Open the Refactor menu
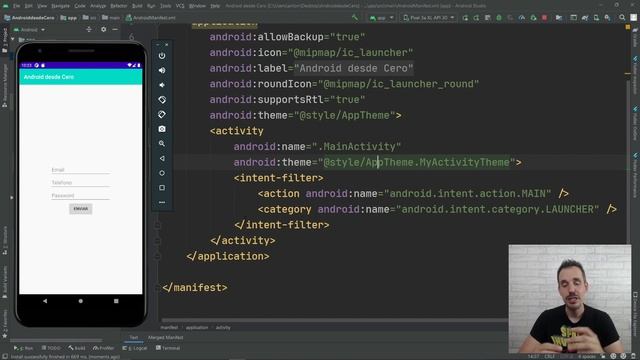640x360 pixels. tap(119, 6)
